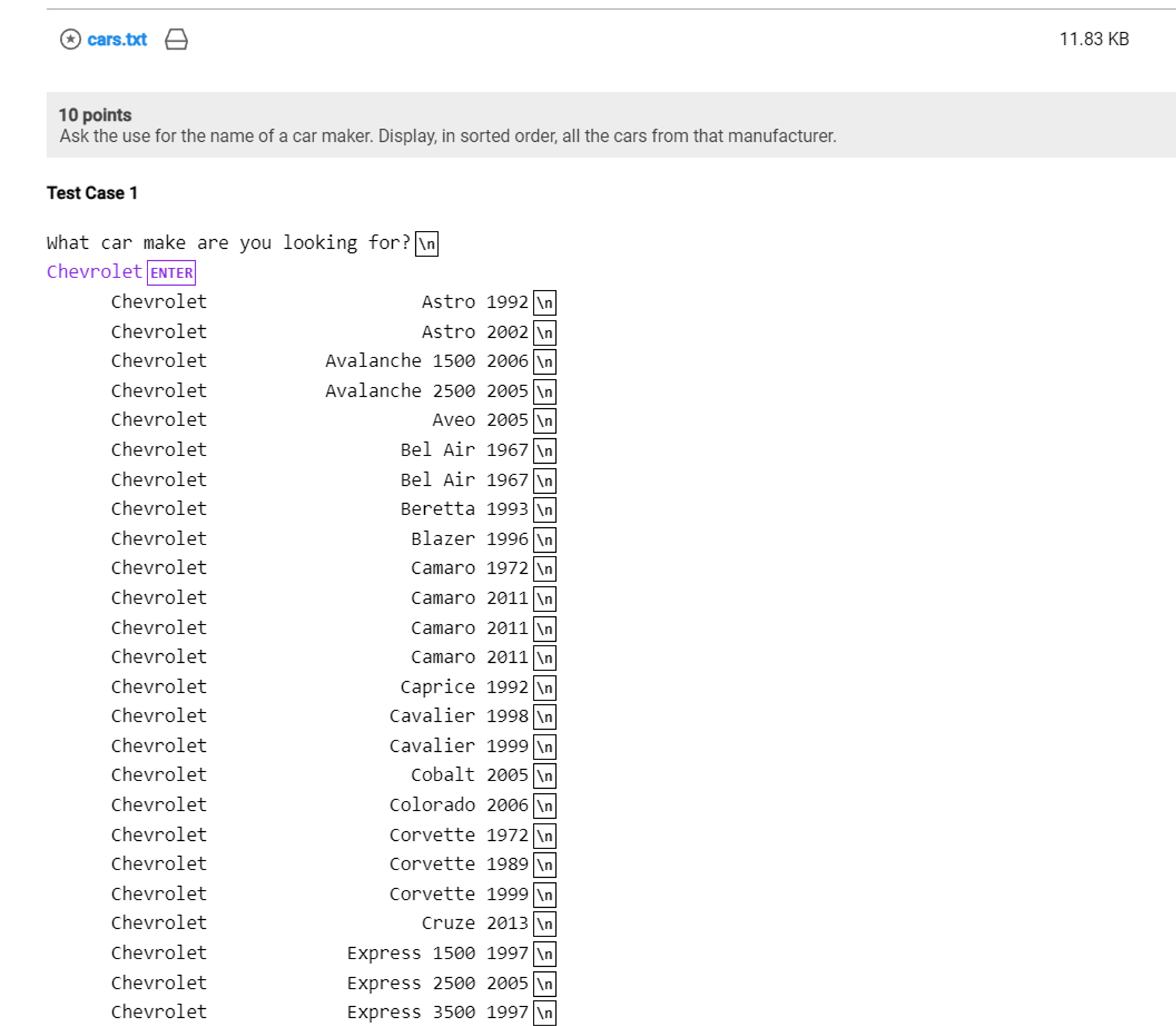Click the 'Chevrolet' make on the Blazer row
The height and width of the screenshot is (1026, 1176).
point(159,539)
